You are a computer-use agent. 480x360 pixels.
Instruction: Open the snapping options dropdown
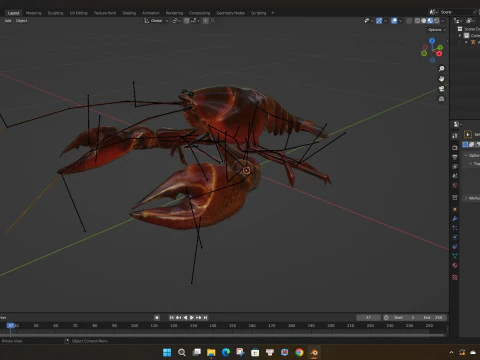195,21
